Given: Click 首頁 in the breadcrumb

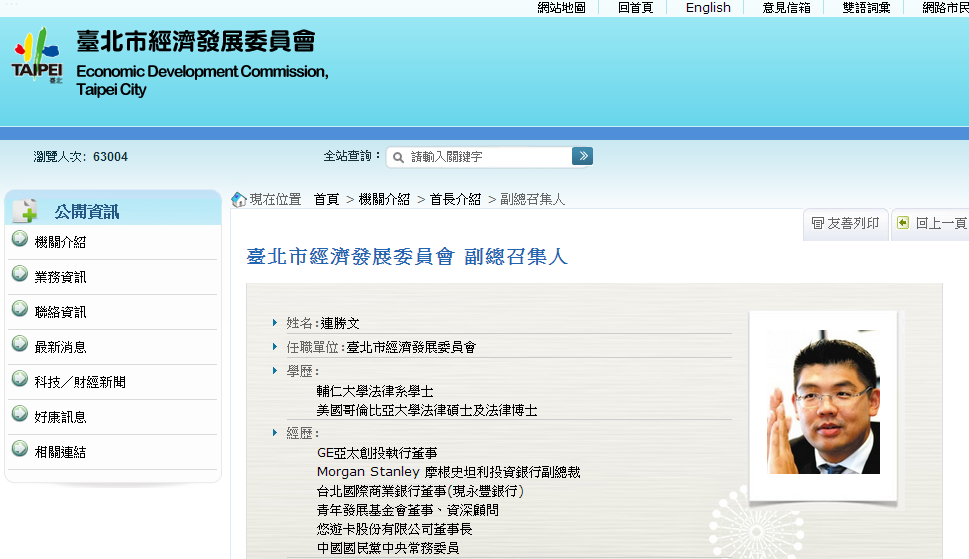Looking at the screenshot, I should click(326, 199).
